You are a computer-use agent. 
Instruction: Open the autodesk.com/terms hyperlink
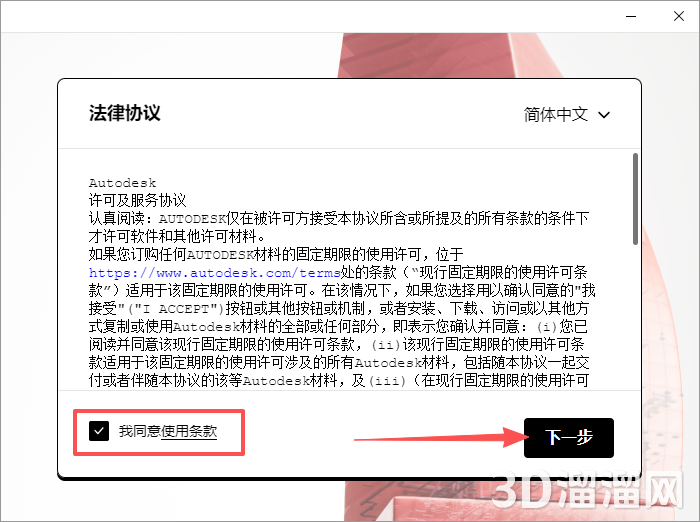215,273
